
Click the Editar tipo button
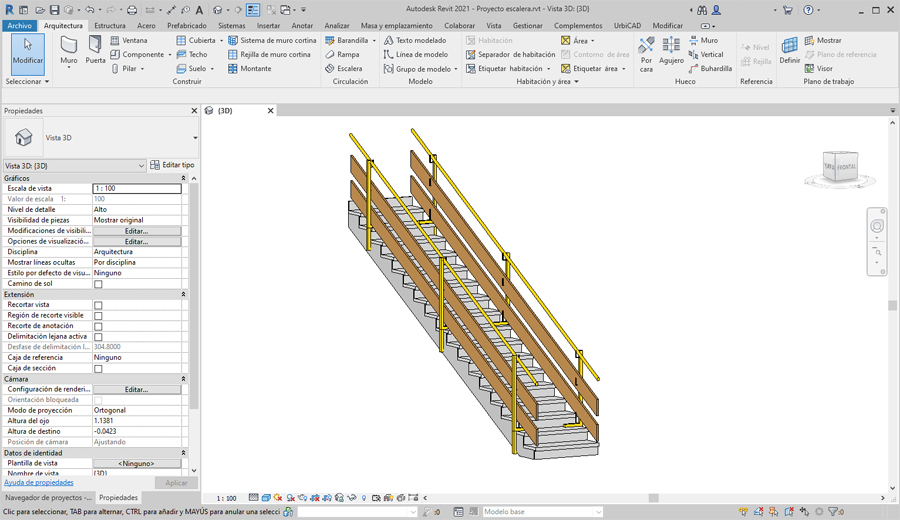pos(172,165)
